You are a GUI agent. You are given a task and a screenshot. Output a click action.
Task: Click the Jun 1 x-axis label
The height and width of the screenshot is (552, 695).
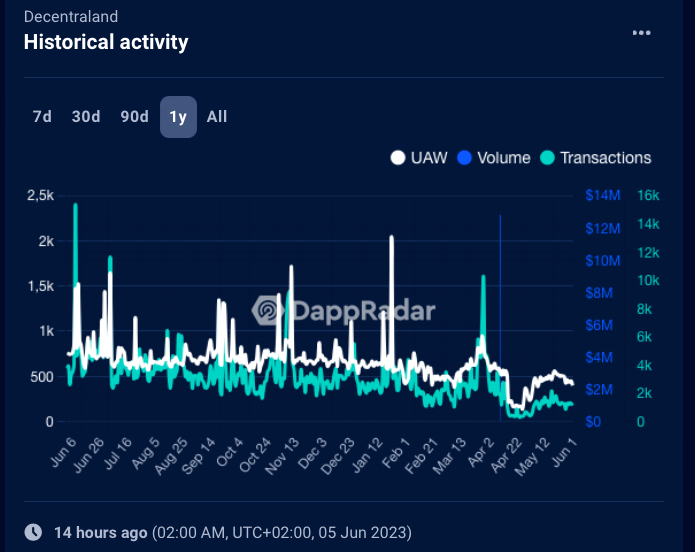564,451
